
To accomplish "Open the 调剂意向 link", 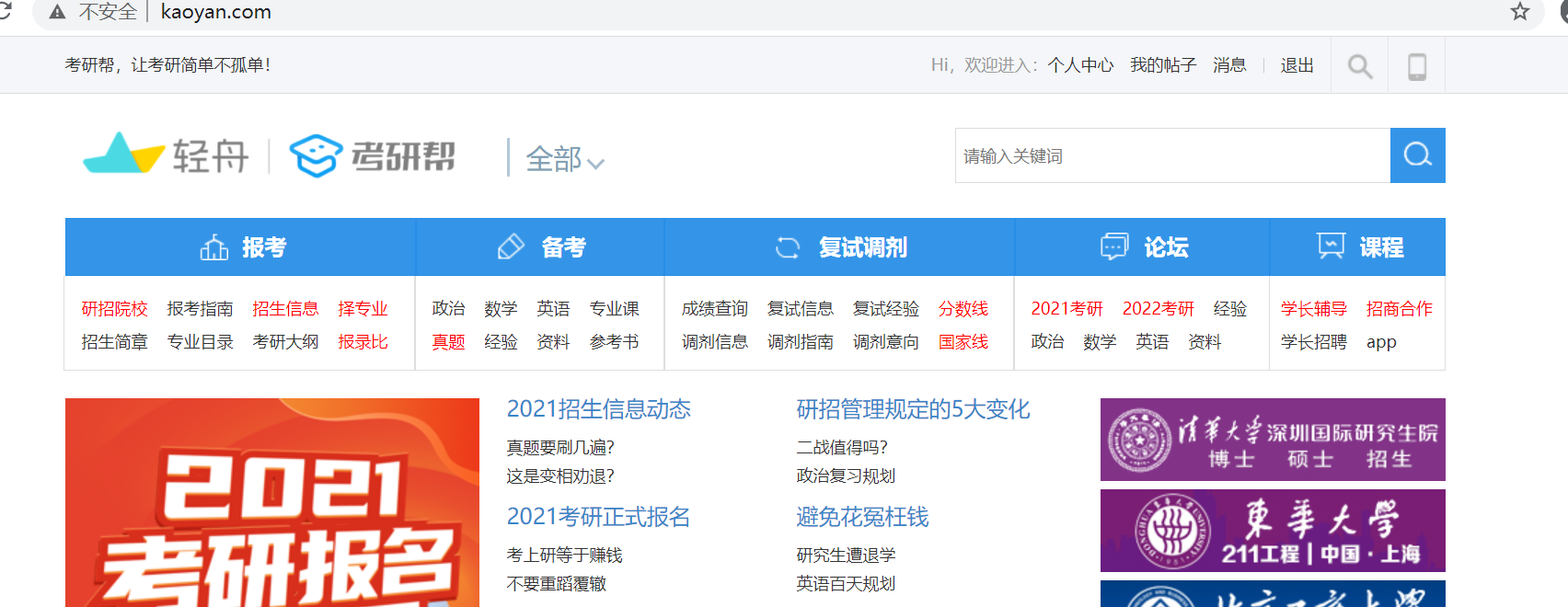I will [885, 342].
